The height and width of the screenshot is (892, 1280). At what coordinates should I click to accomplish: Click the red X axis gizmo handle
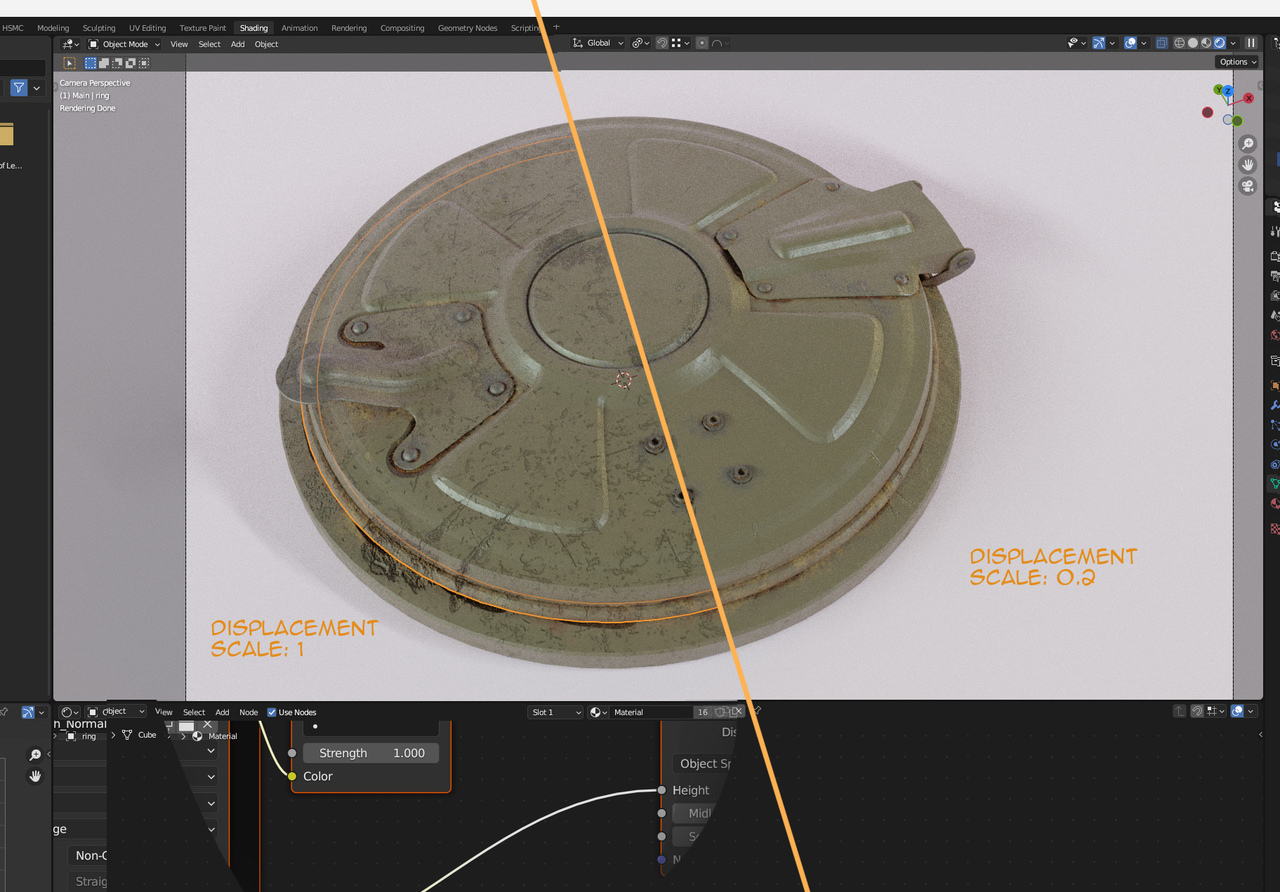point(1248,98)
